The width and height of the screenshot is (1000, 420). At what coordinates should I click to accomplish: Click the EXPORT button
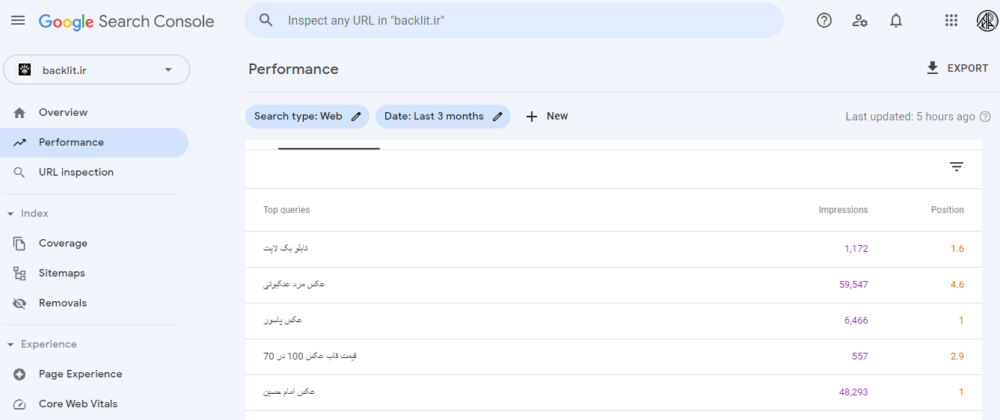(x=957, y=69)
